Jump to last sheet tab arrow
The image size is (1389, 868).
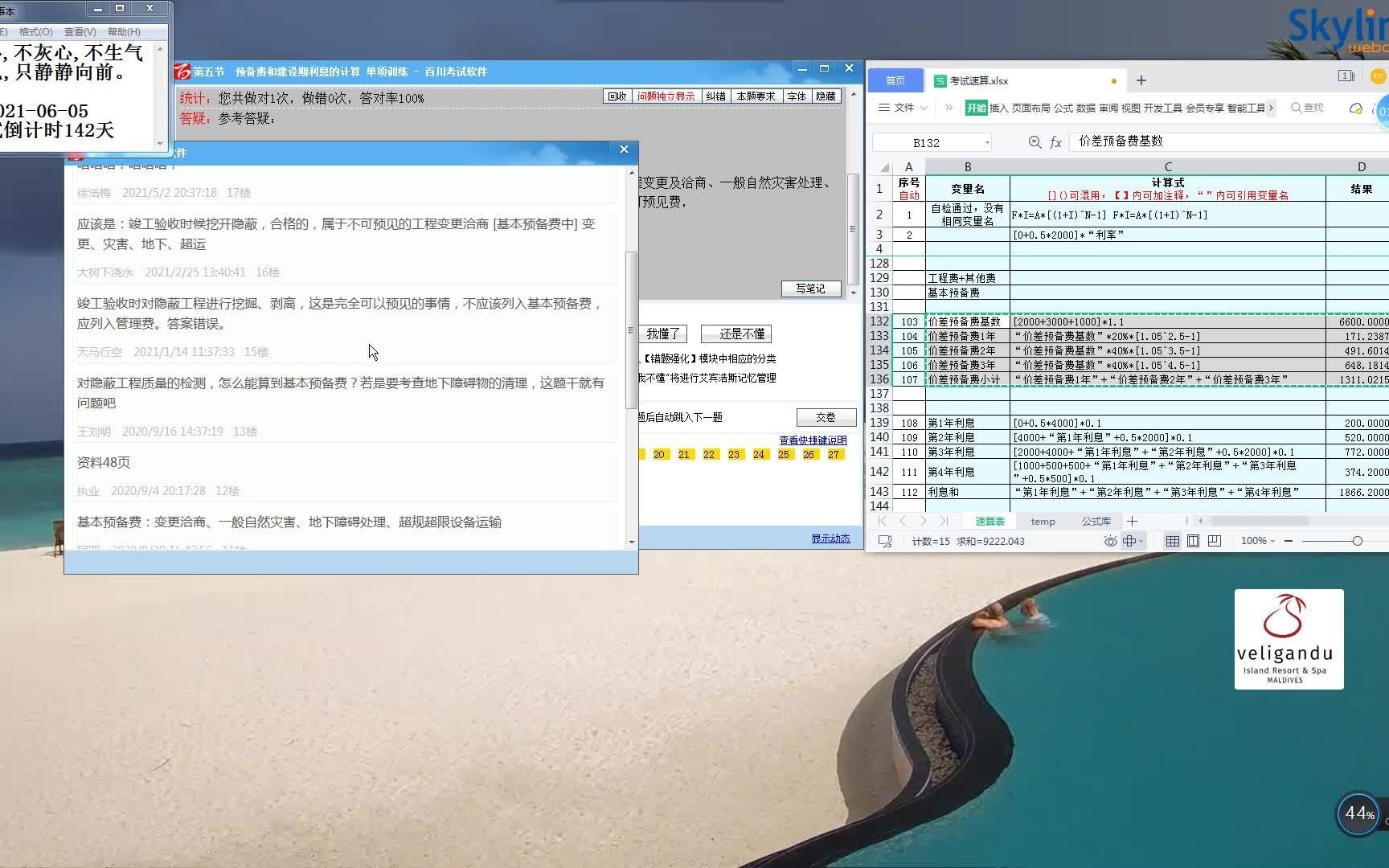point(944,521)
